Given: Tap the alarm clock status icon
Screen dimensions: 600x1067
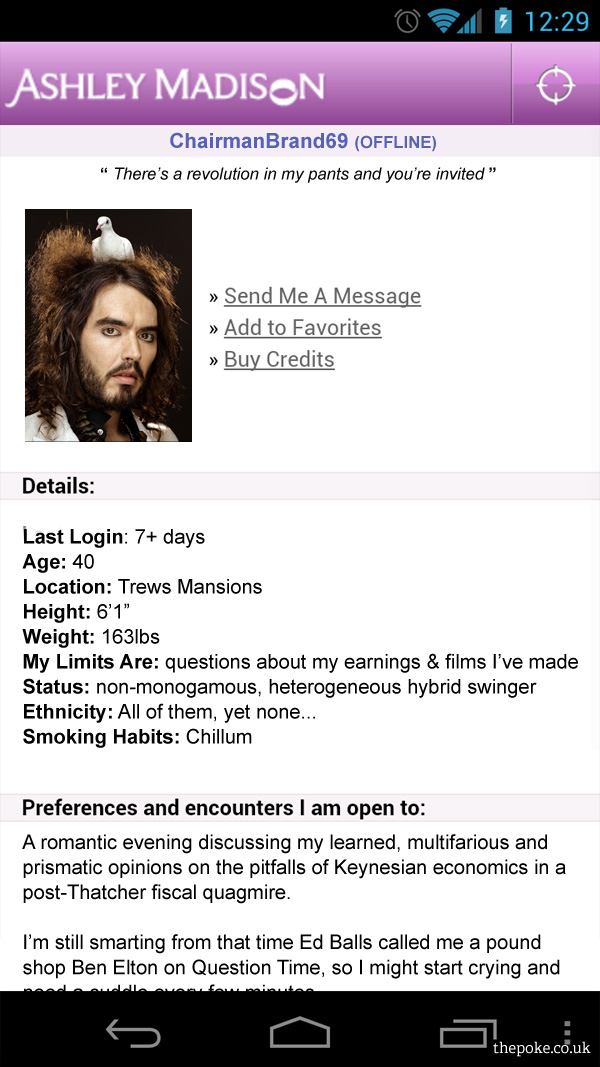Looking at the screenshot, I should 407,20.
